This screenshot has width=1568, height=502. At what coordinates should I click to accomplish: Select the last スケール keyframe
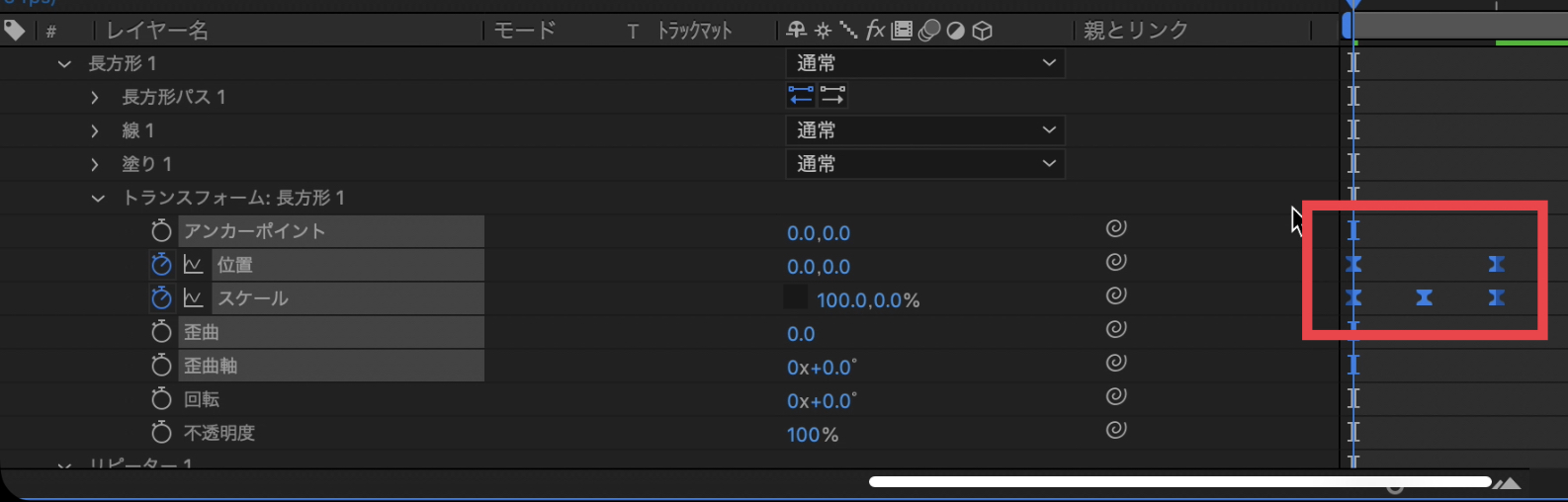point(1497,297)
